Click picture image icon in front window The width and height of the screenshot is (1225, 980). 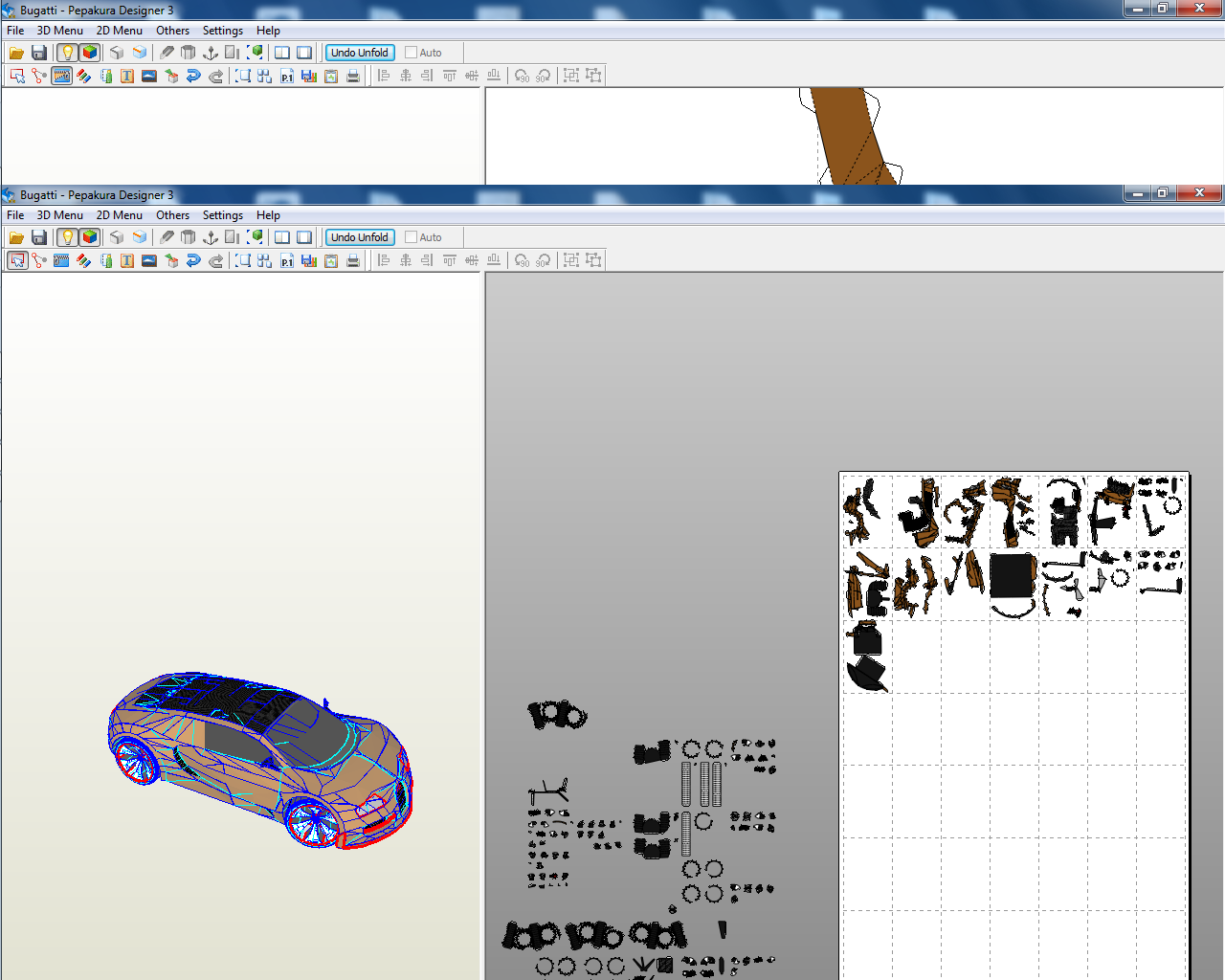[x=149, y=260]
